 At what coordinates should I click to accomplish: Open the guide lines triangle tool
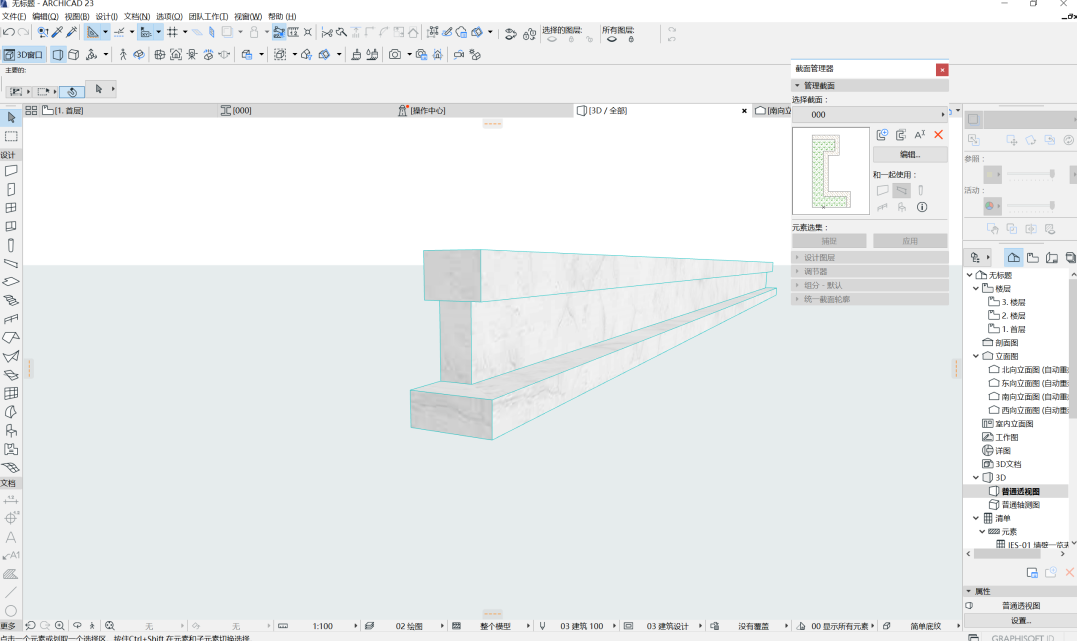[93, 32]
